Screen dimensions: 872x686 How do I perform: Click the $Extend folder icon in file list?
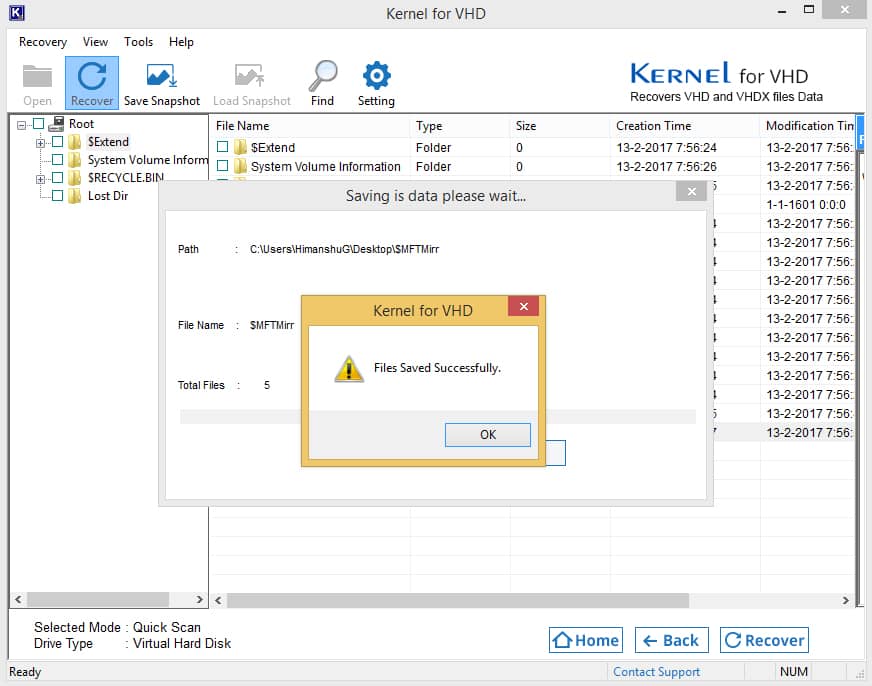coord(240,147)
